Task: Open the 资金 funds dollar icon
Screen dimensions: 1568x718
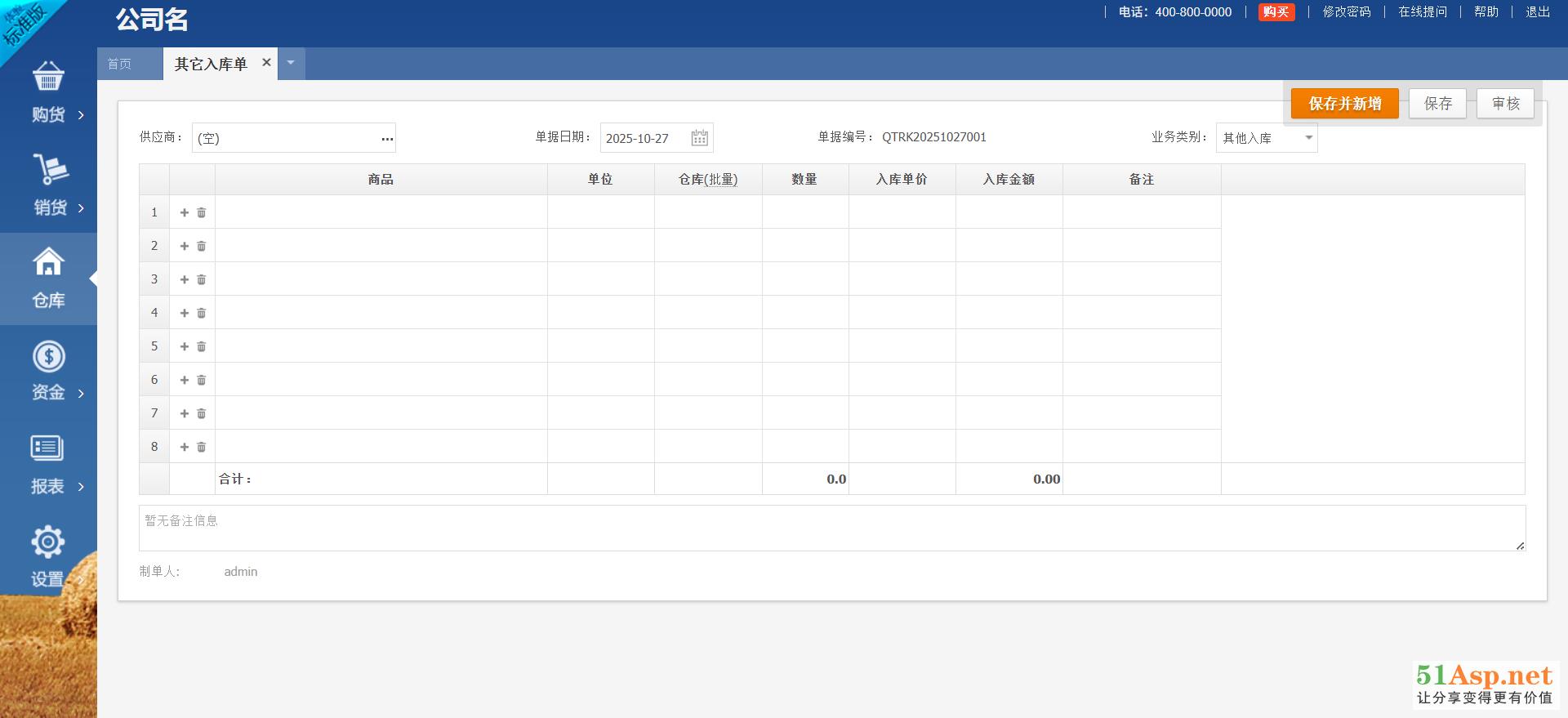Action: coord(48,357)
